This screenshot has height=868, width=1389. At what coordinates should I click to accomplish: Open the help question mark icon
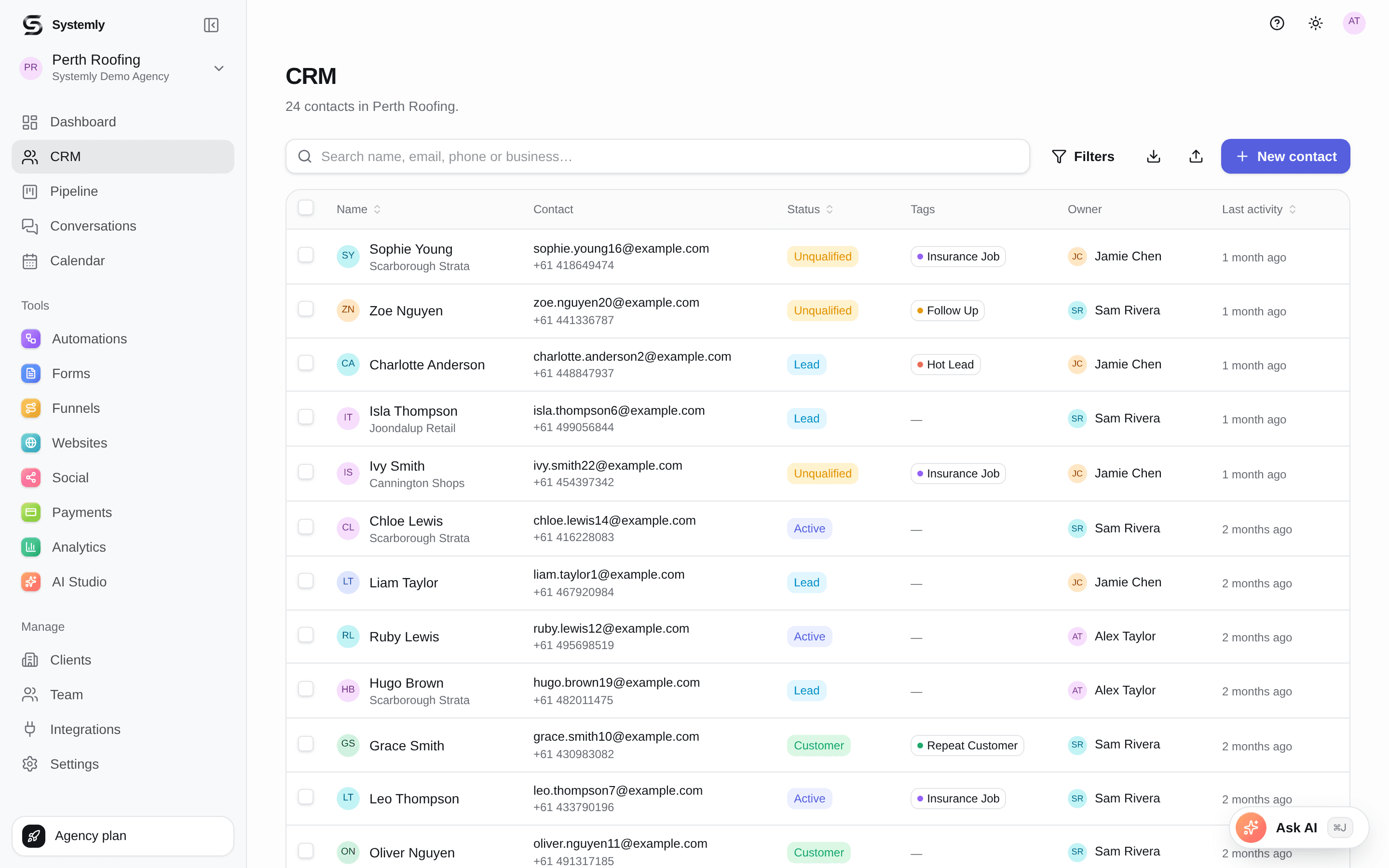[1277, 23]
